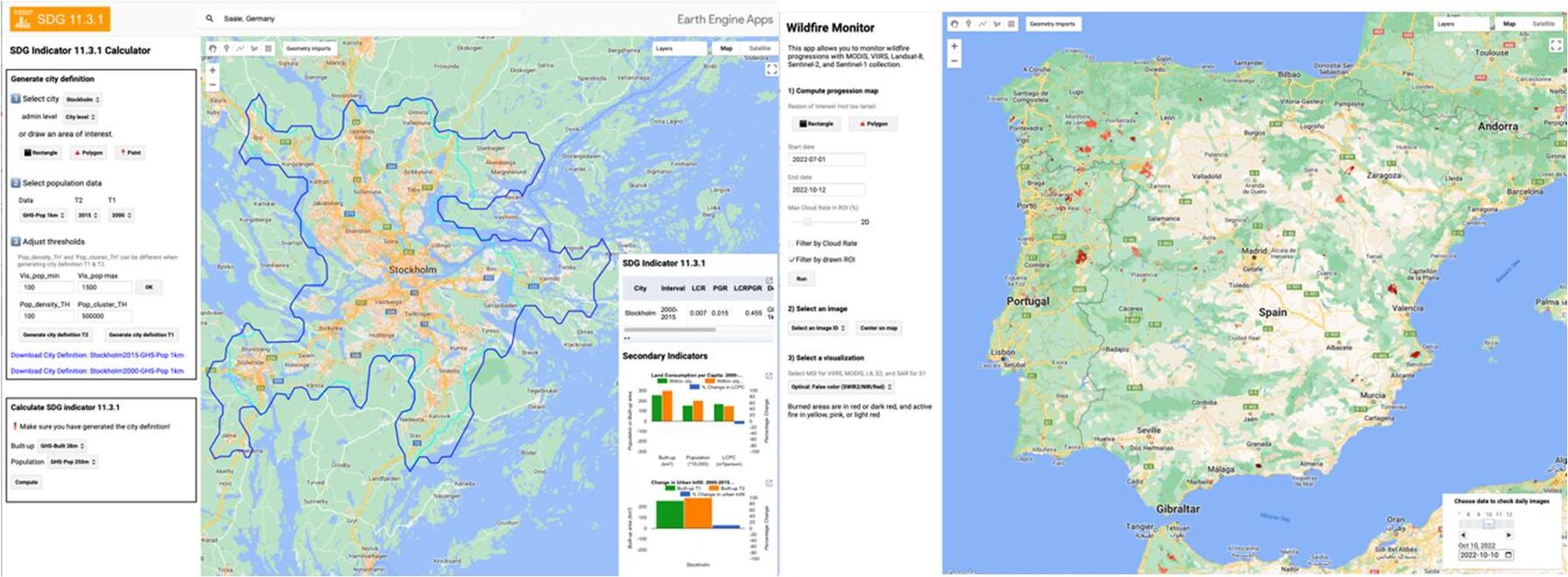Expand the Select an image ID dropdown

818,328
